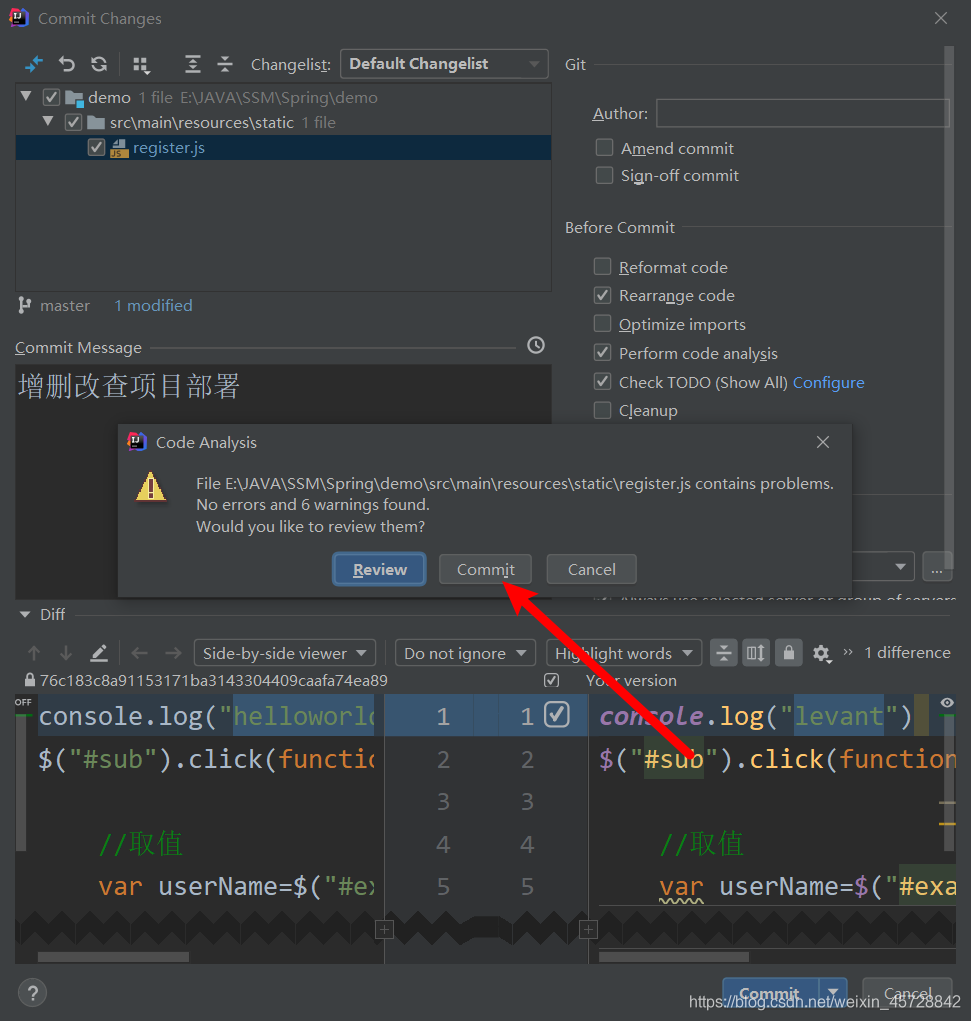Viewport: 971px width, 1021px height.
Task: Click the master branch icon
Action: pyautogui.click(x=25, y=305)
